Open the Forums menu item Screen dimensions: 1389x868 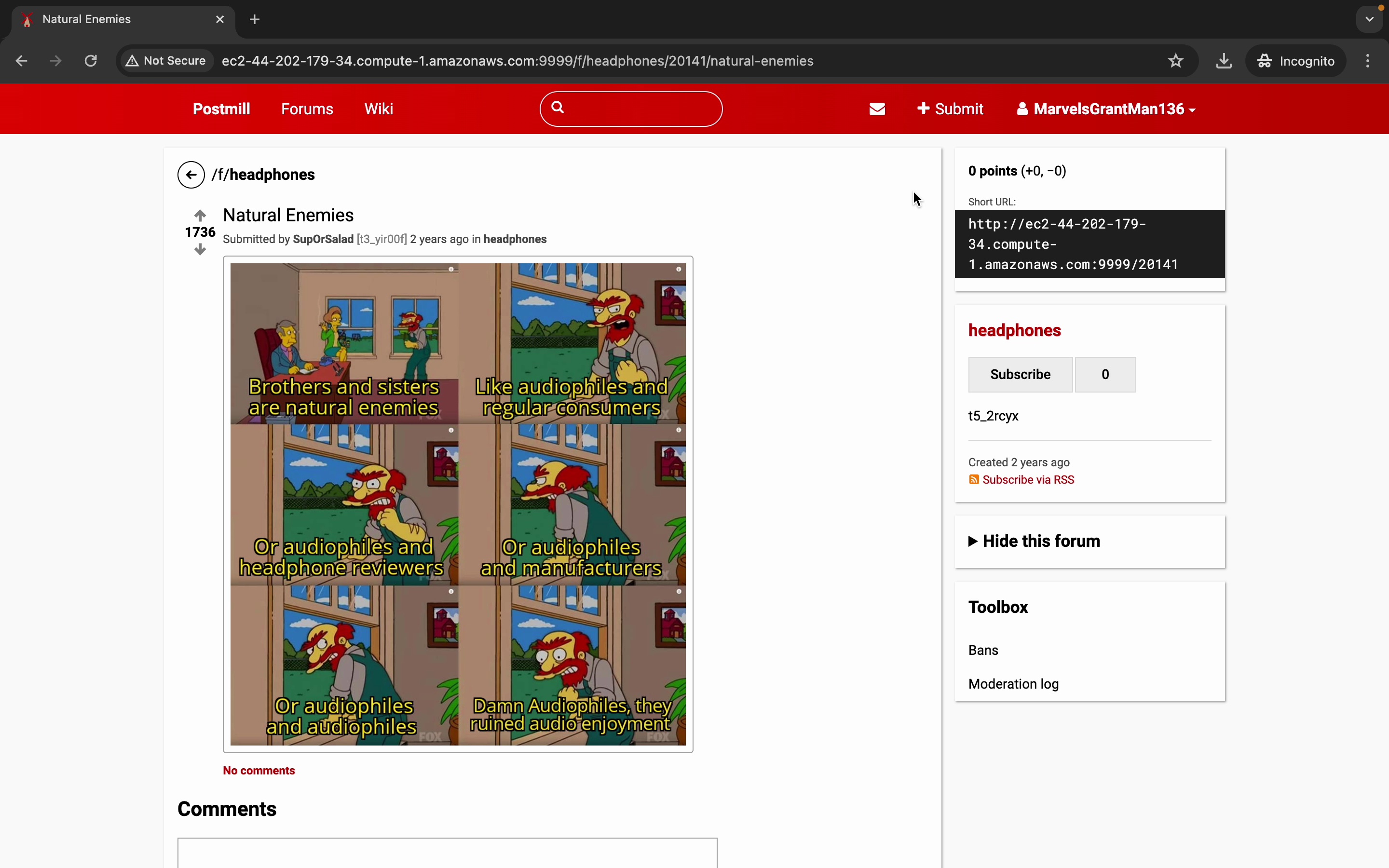[307, 109]
